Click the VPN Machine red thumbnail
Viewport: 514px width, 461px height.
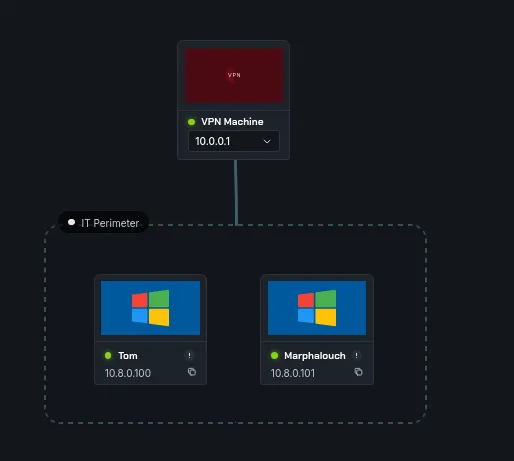(x=234, y=75)
